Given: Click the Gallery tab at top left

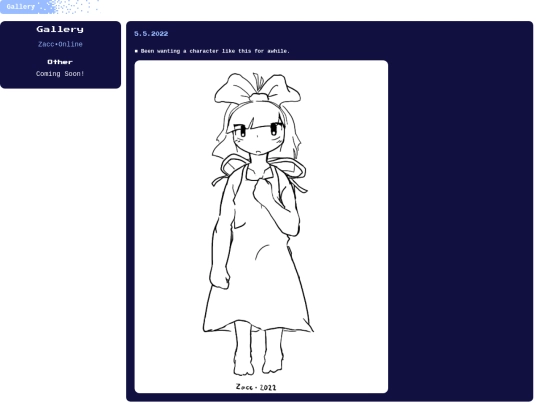Looking at the screenshot, I should pos(21,7).
